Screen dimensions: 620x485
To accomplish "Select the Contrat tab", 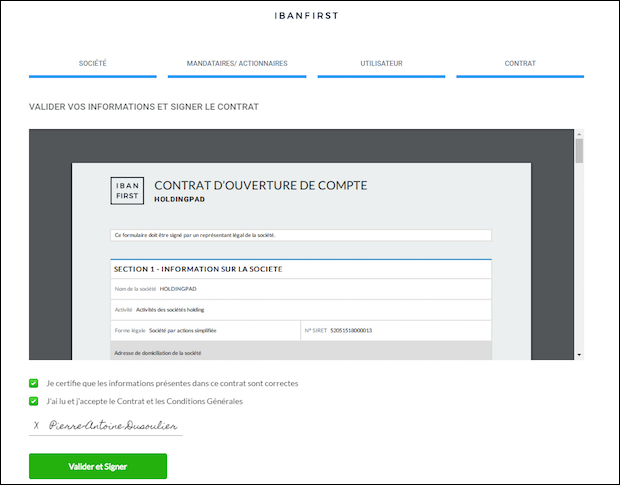I will pyautogui.click(x=520, y=64).
